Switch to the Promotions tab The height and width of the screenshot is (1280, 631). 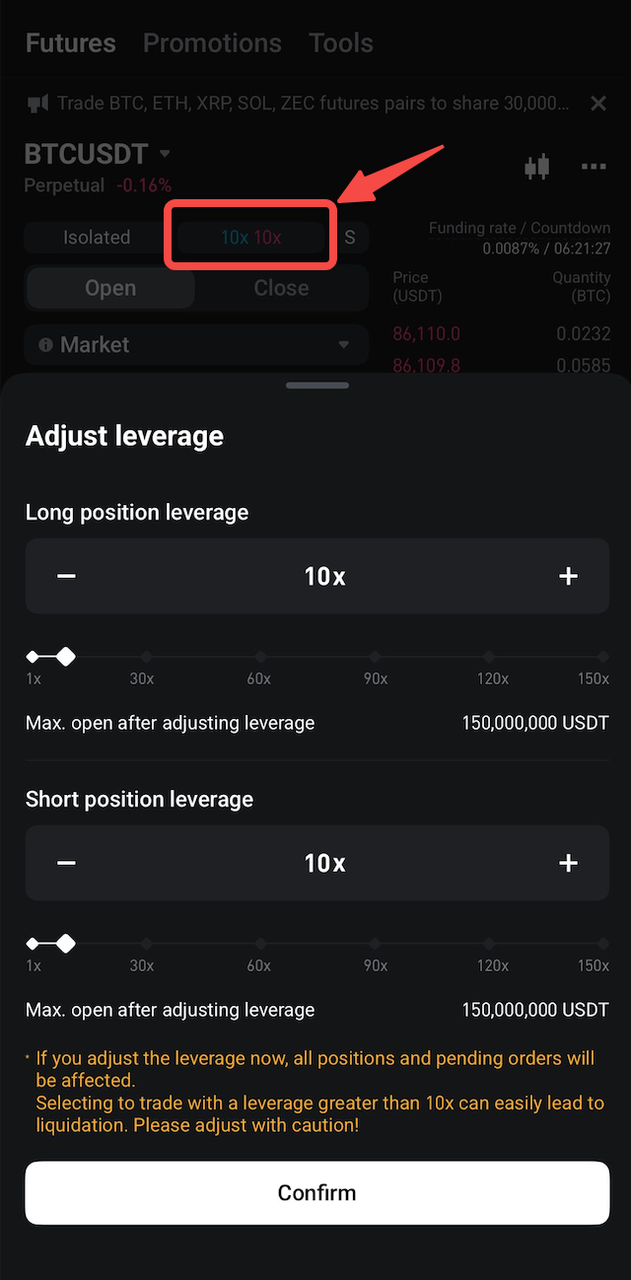click(212, 43)
